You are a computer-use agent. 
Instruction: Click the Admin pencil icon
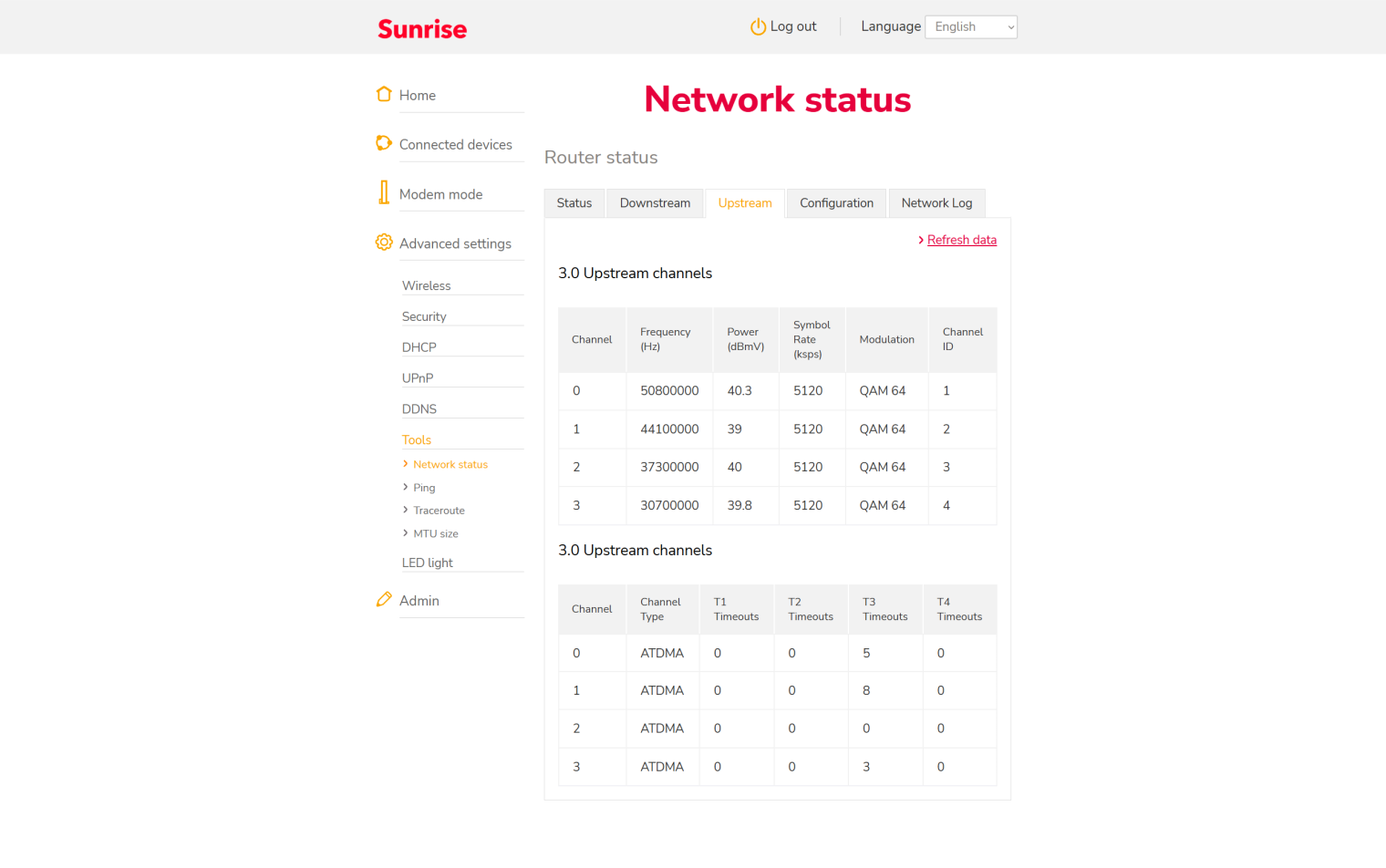384,599
